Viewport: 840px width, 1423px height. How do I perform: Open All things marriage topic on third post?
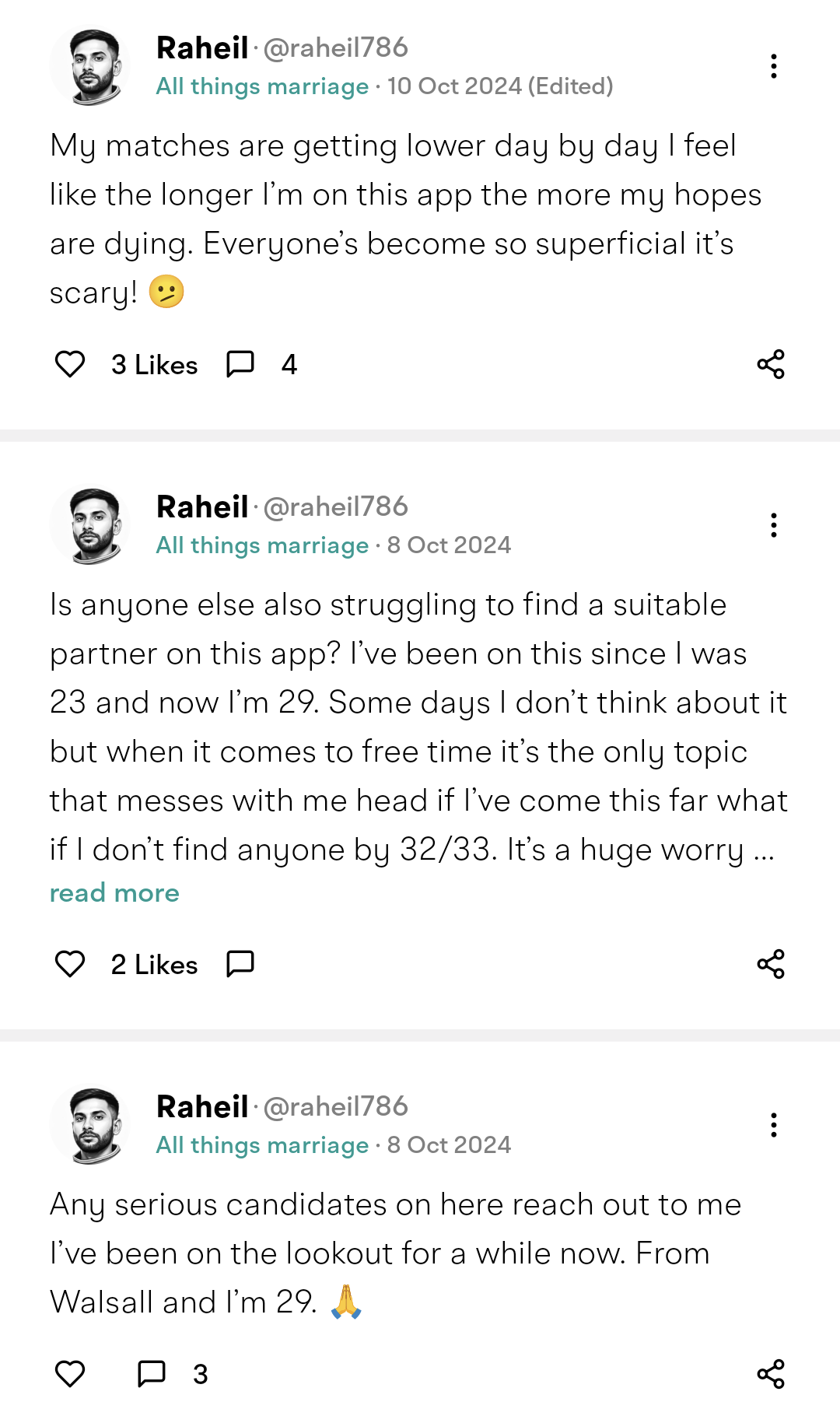[262, 1145]
